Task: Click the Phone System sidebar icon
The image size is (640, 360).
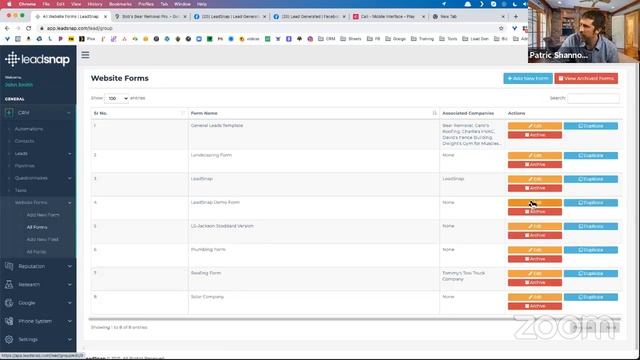Action: pyautogui.click(x=9, y=321)
